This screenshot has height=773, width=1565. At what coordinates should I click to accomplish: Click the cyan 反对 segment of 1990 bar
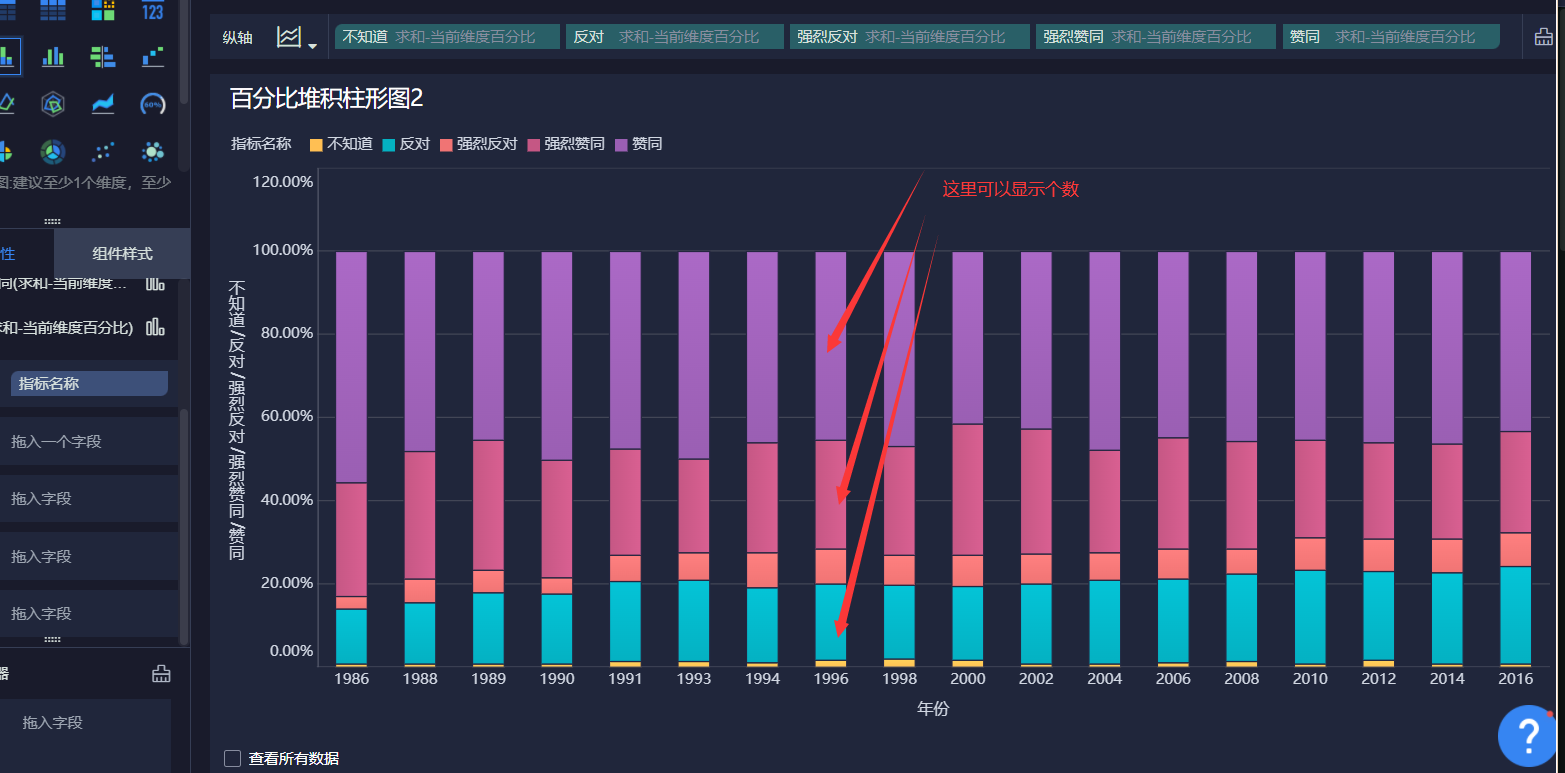(557, 629)
